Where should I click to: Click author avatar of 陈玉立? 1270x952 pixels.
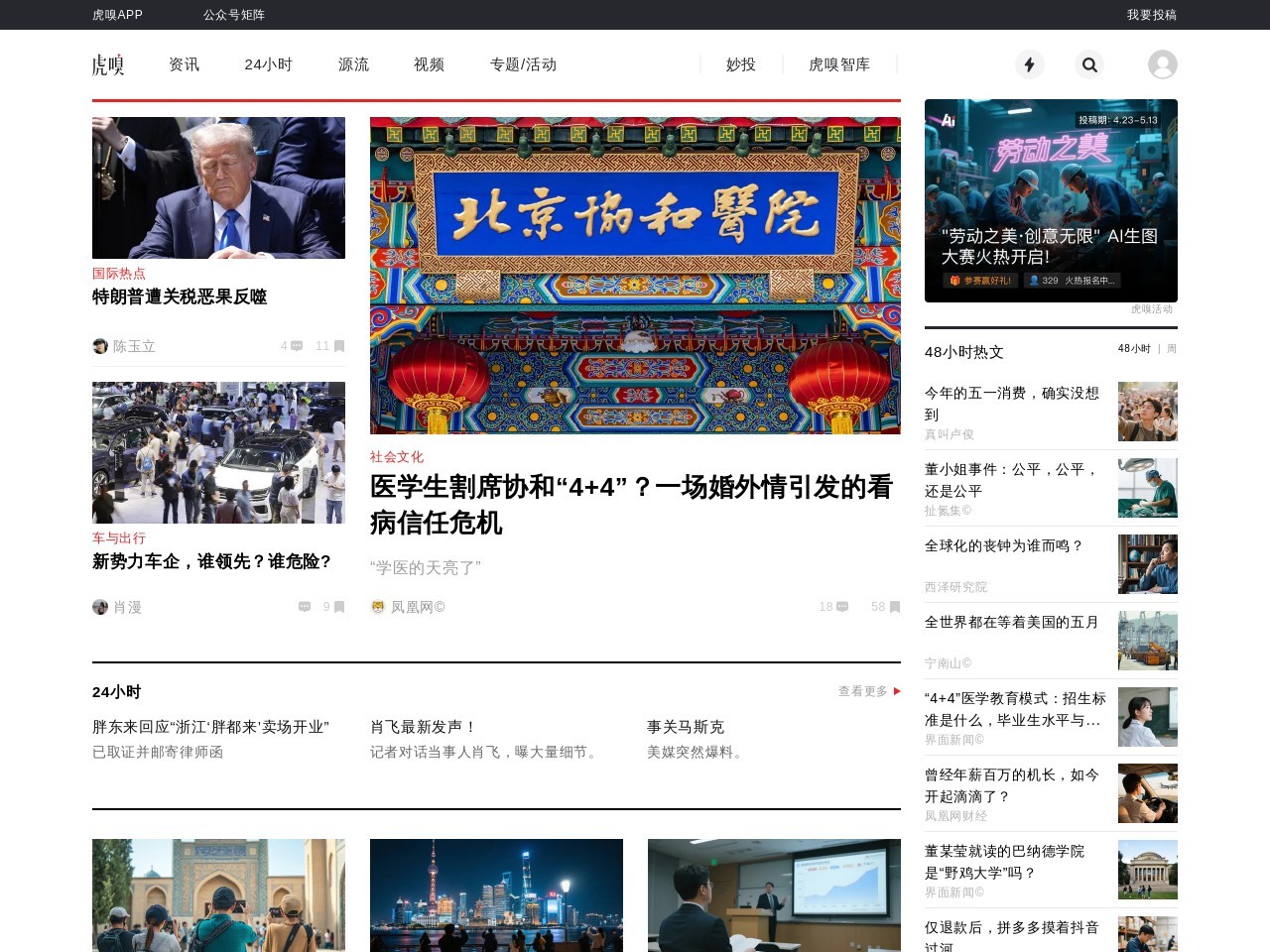tap(100, 346)
